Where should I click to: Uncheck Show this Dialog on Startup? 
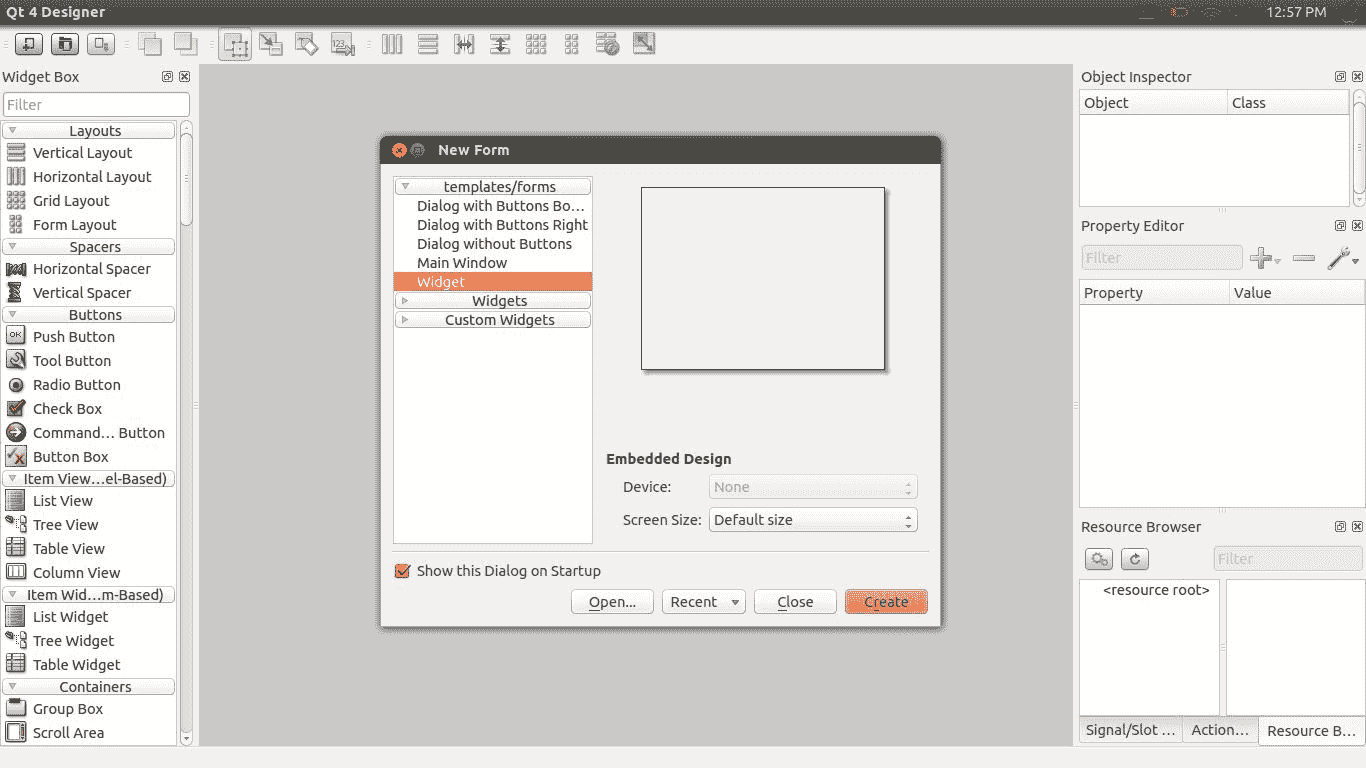[403, 571]
